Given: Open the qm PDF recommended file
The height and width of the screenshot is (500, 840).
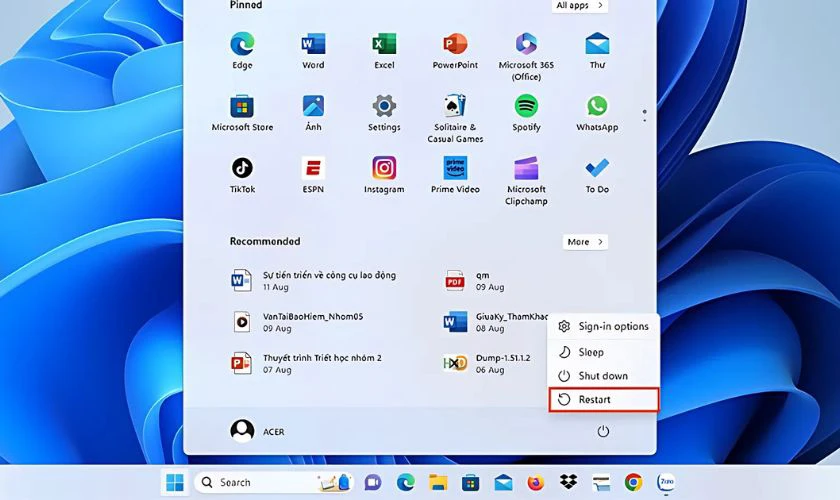Looking at the screenshot, I should [x=475, y=281].
